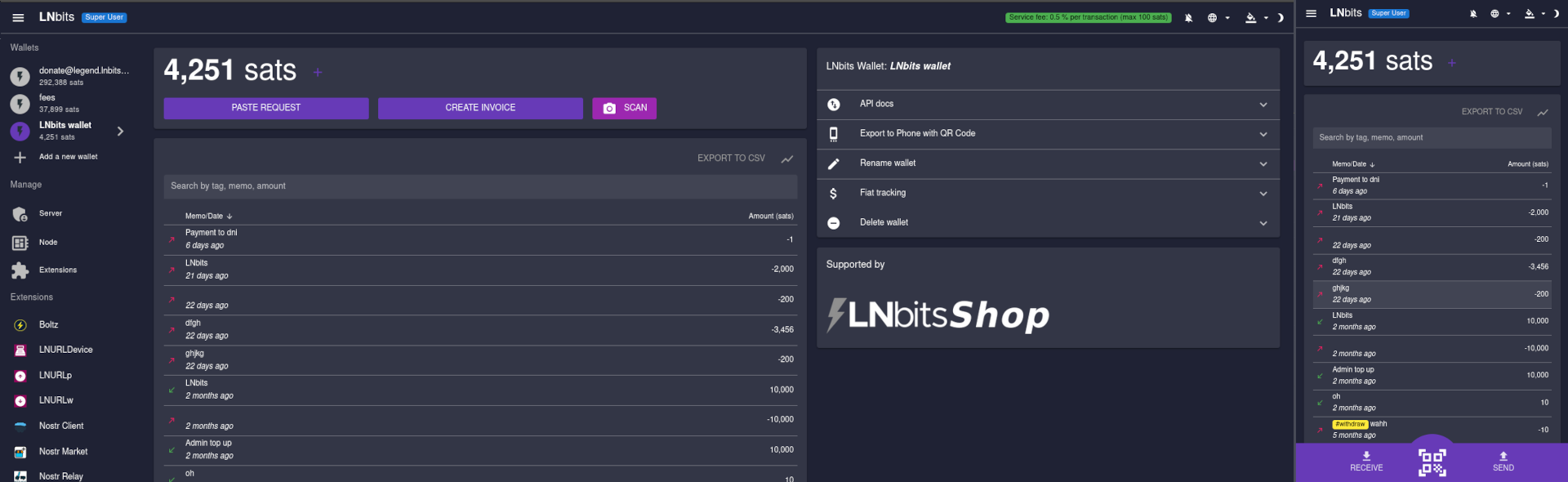Screen dimensions: 1568x482
Task: Open the LNURLp extension icon
Action: [x=20, y=376]
